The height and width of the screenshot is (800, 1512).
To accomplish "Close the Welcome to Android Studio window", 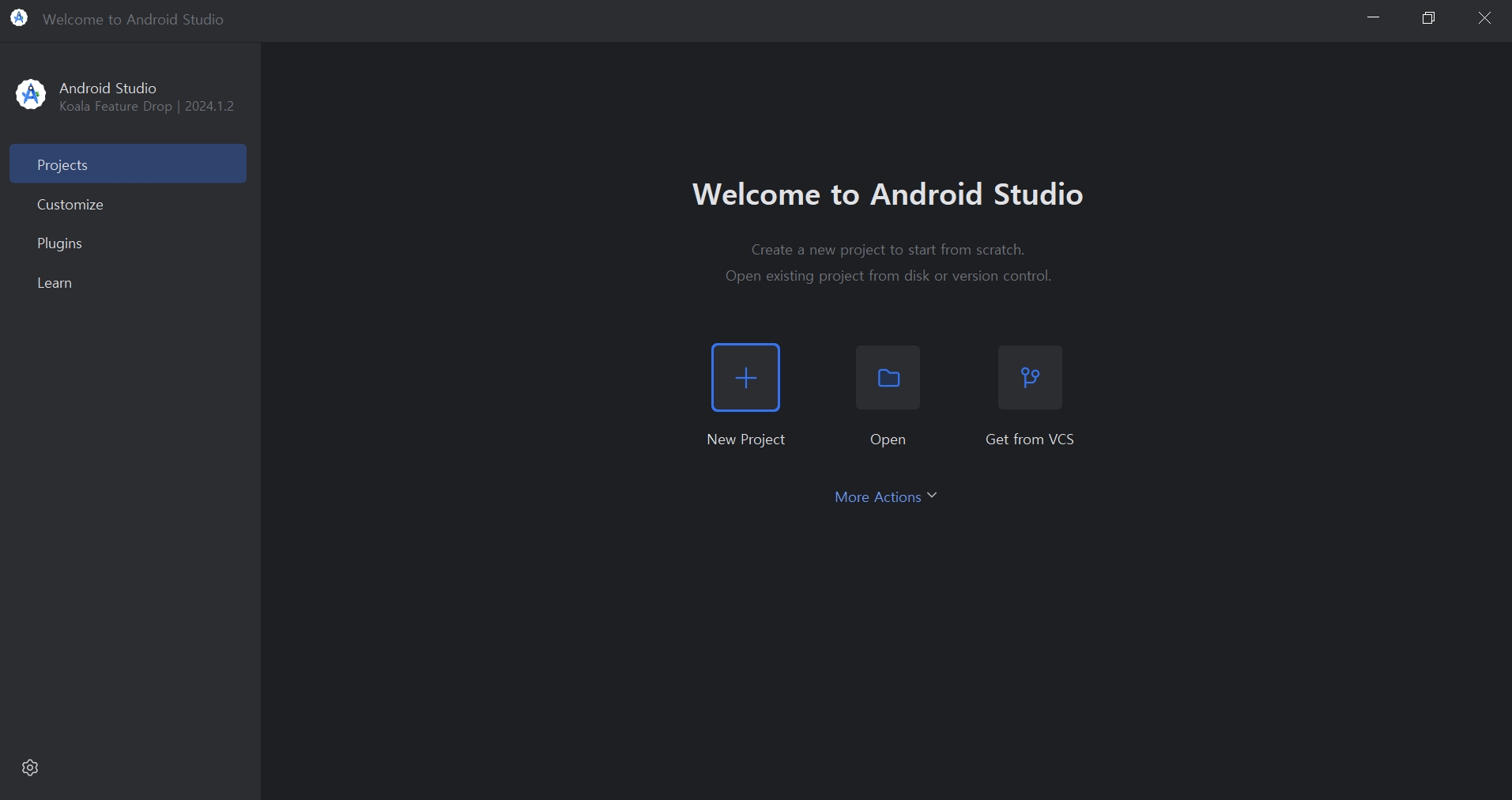I will [1484, 18].
